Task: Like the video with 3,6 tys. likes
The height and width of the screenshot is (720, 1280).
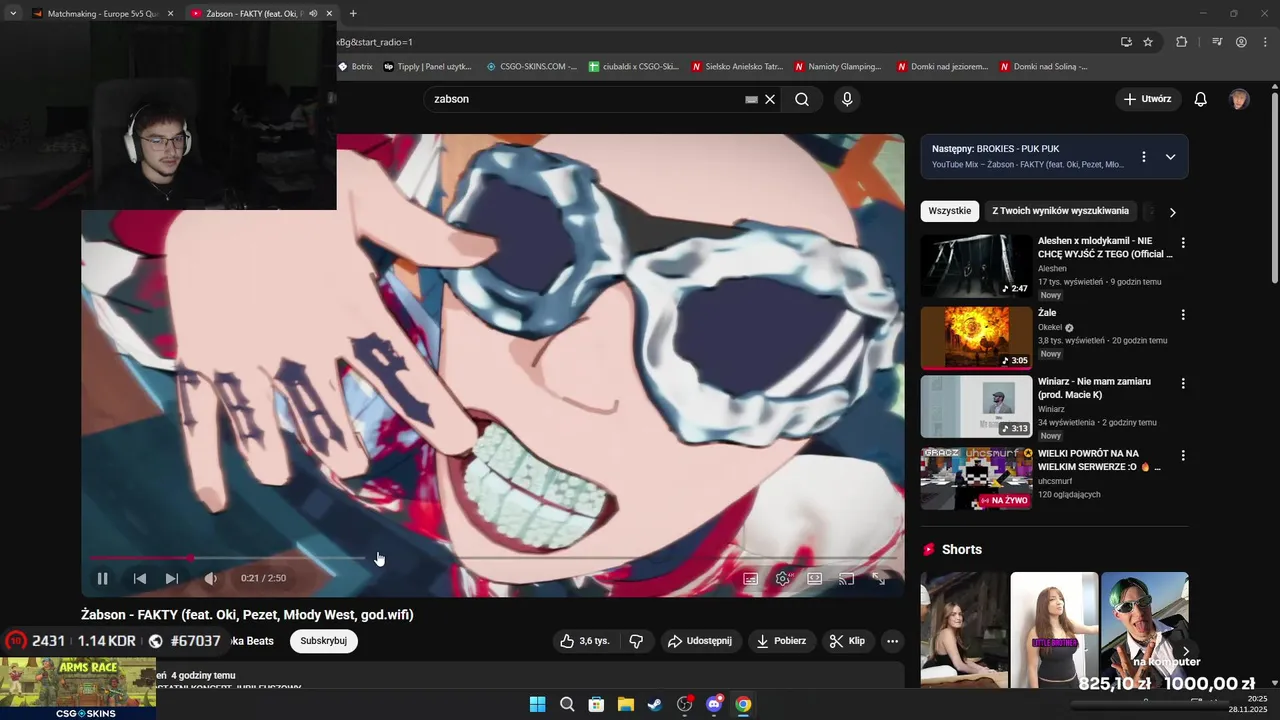Action: tap(585, 641)
